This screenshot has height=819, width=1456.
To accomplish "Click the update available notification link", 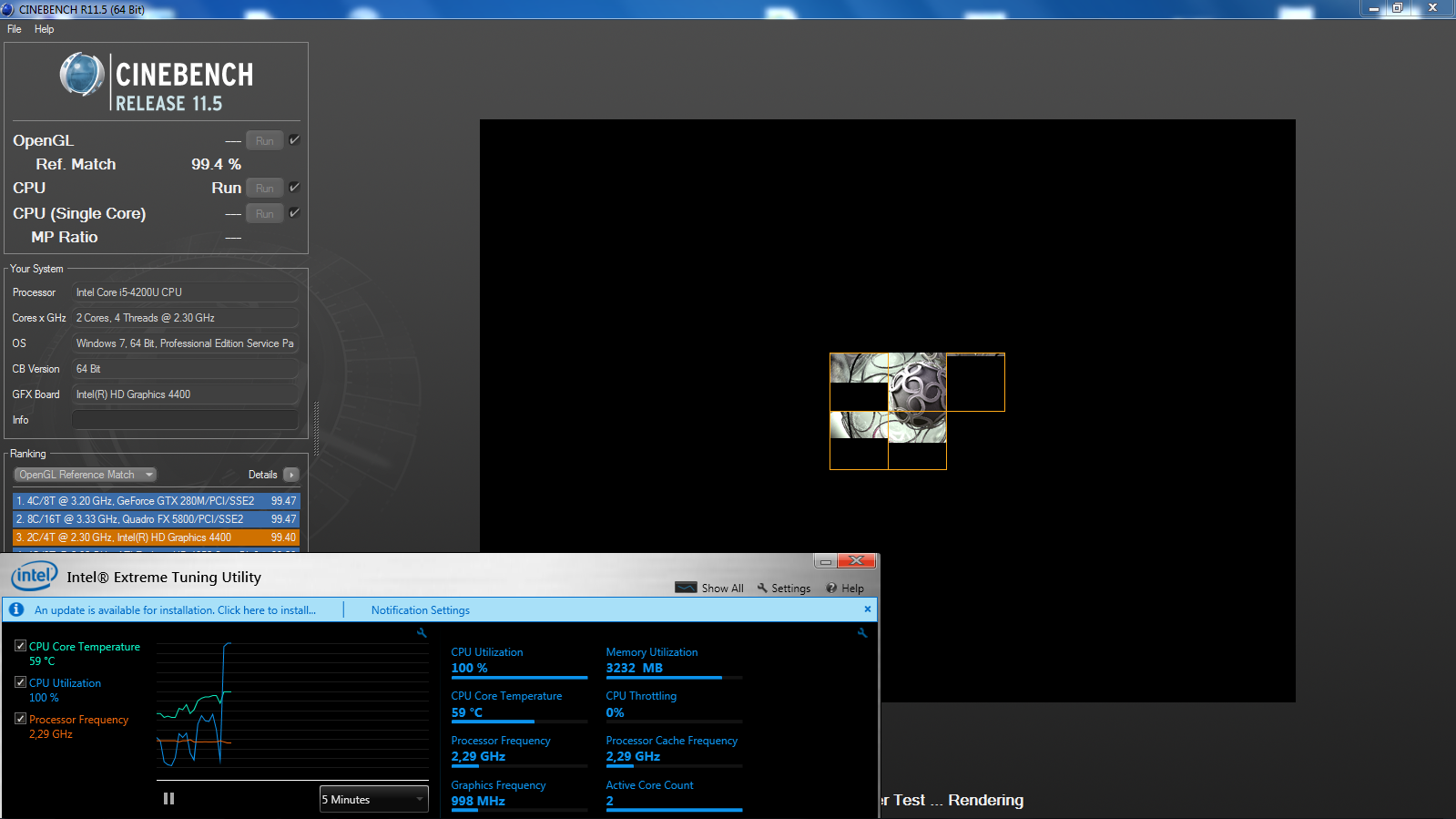I will click(175, 610).
